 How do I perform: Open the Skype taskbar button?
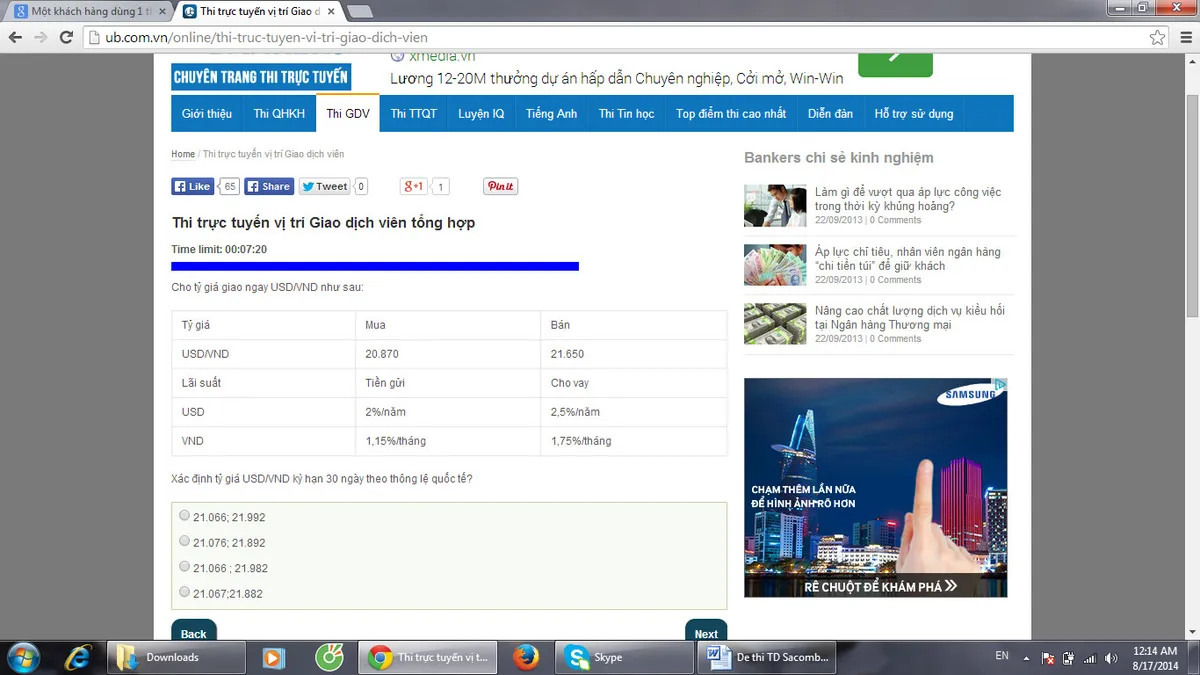click(x=624, y=657)
